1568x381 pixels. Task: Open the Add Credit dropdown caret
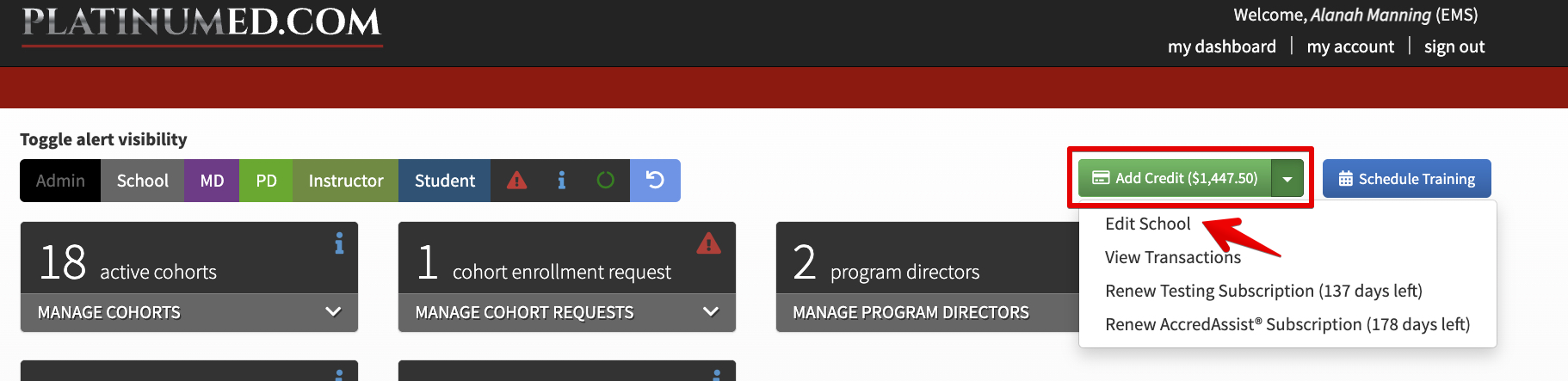pyautogui.click(x=1287, y=179)
